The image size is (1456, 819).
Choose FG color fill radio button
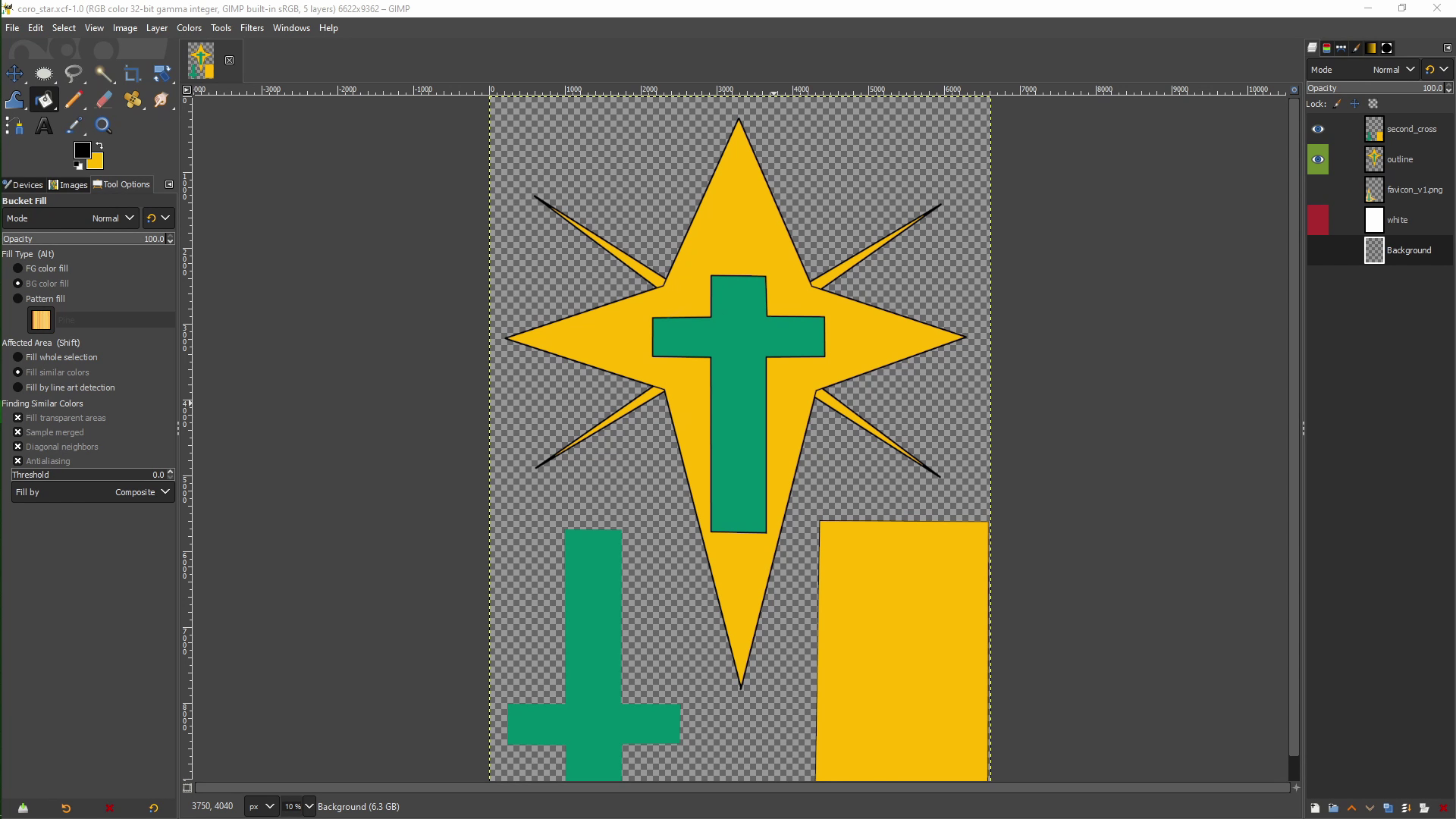[18, 268]
